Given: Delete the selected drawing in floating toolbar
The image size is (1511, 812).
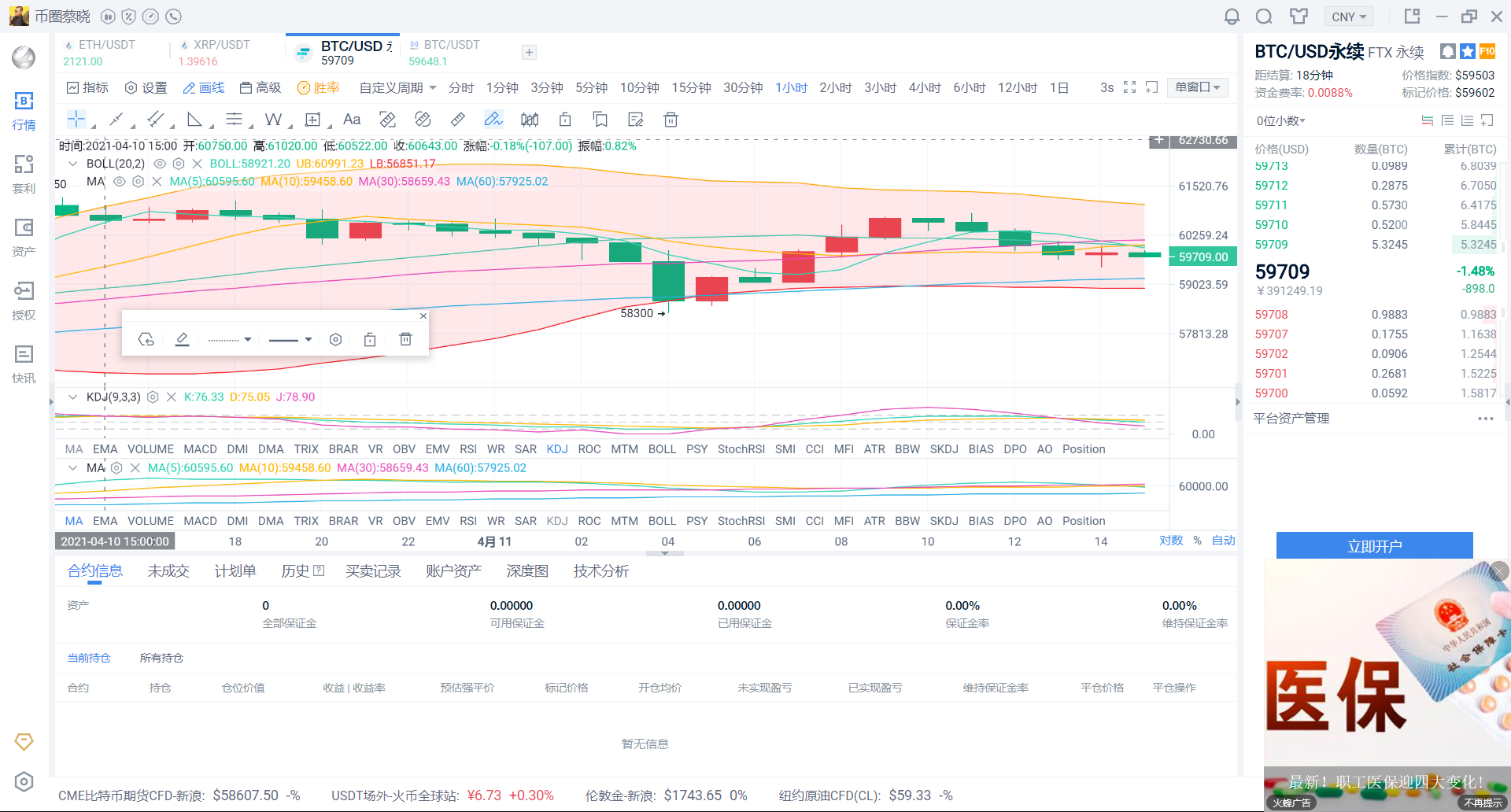Looking at the screenshot, I should pyautogui.click(x=405, y=339).
